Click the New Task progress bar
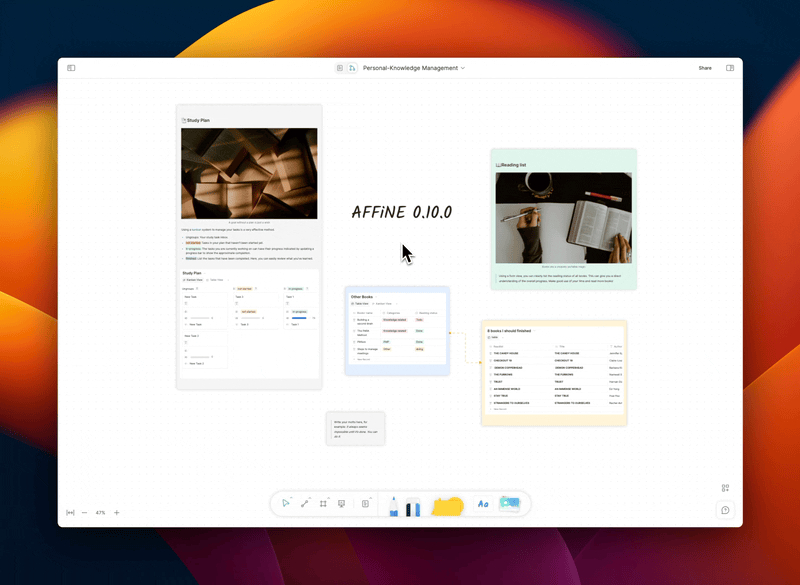 click(x=199, y=318)
